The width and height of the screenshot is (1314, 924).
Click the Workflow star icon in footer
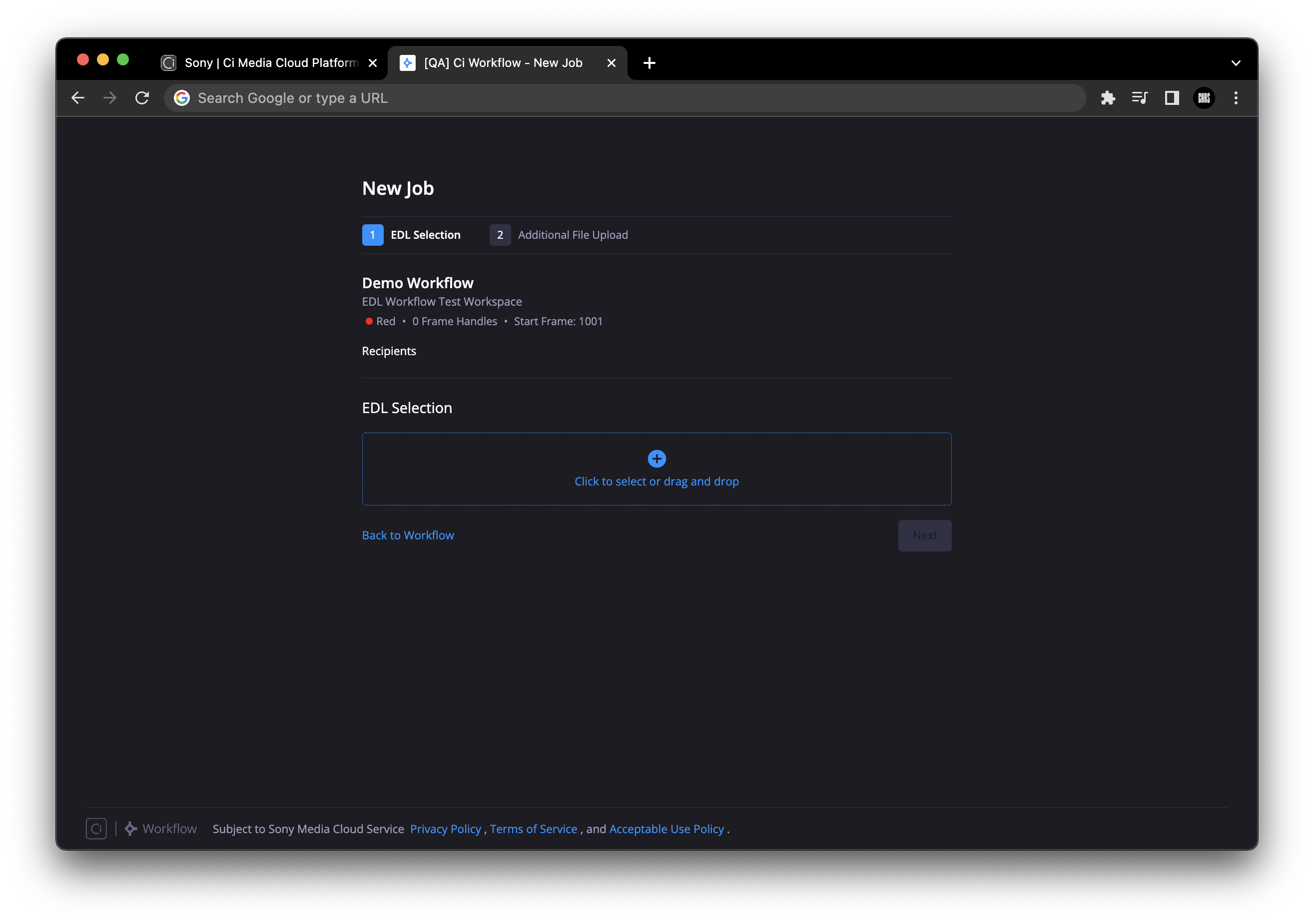pyautogui.click(x=130, y=829)
